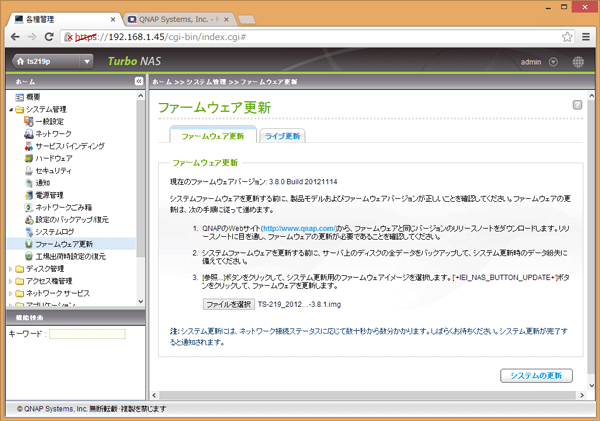Click the 通知 icon
The height and width of the screenshot is (421, 600).
(x=29, y=183)
